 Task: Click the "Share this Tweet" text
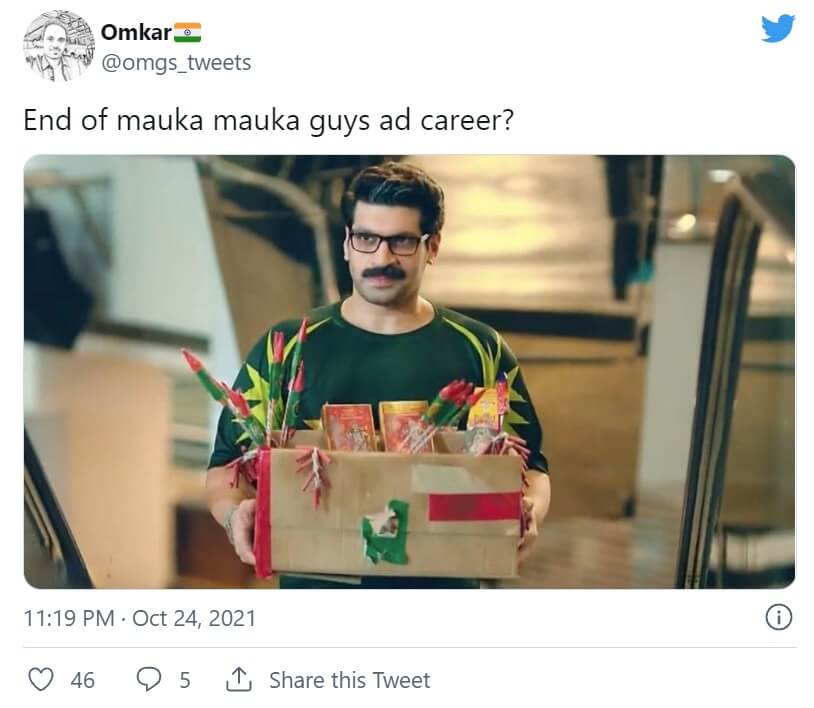pos(349,680)
